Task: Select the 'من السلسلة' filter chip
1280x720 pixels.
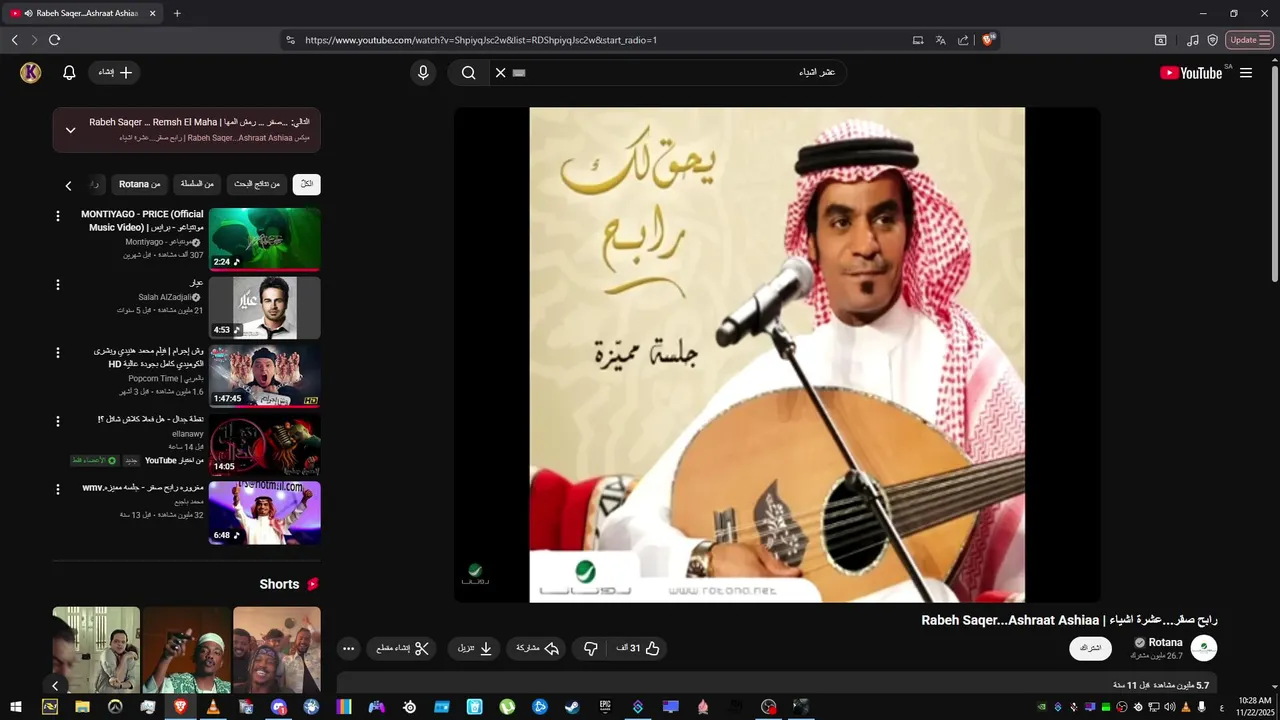Action: (x=197, y=184)
